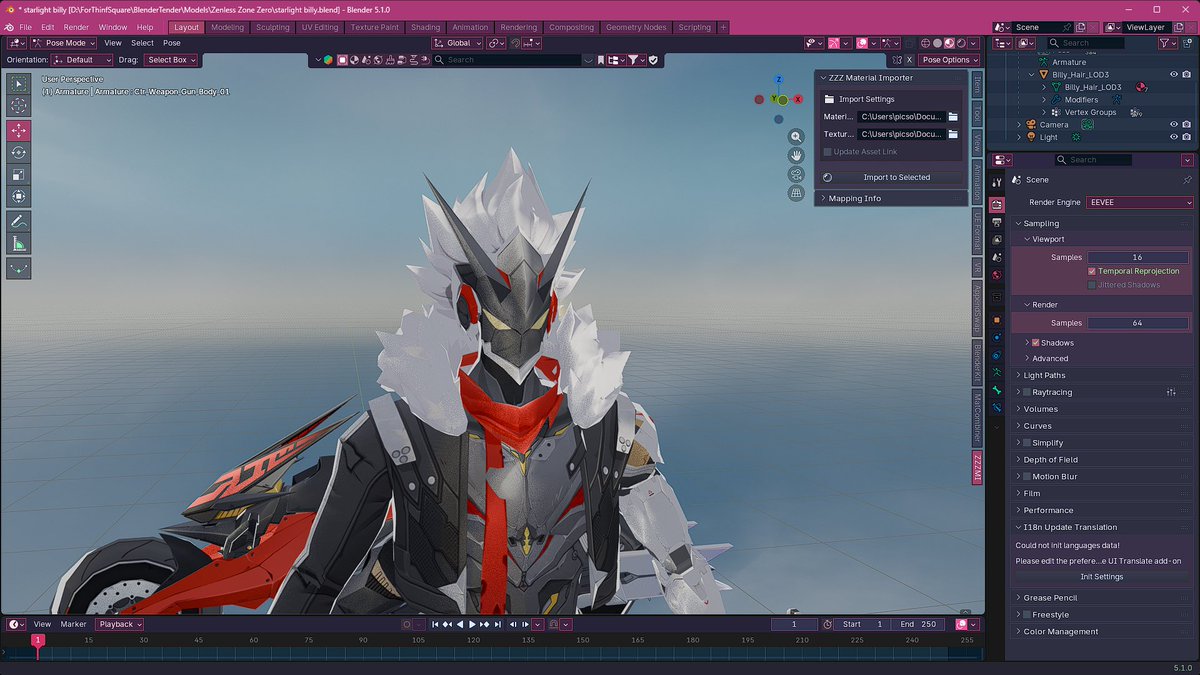The width and height of the screenshot is (1200, 675).
Task: Switch perspective/orthographic grid icon
Action: 796,194
